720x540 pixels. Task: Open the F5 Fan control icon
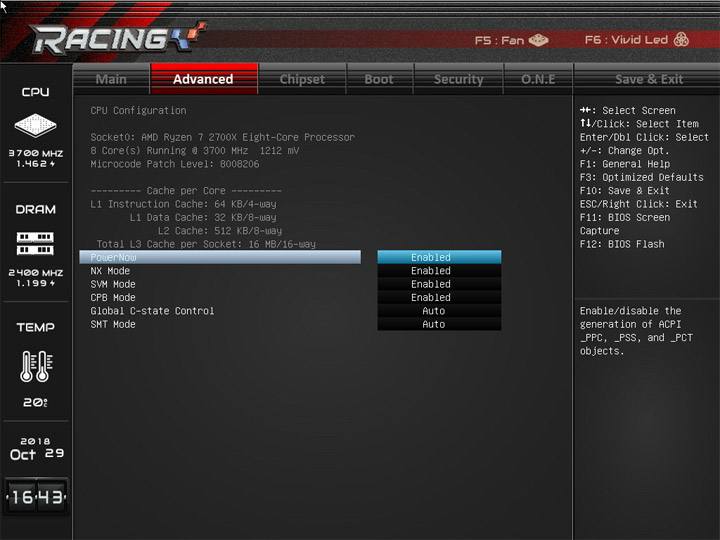pyautogui.click(x=539, y=40)
